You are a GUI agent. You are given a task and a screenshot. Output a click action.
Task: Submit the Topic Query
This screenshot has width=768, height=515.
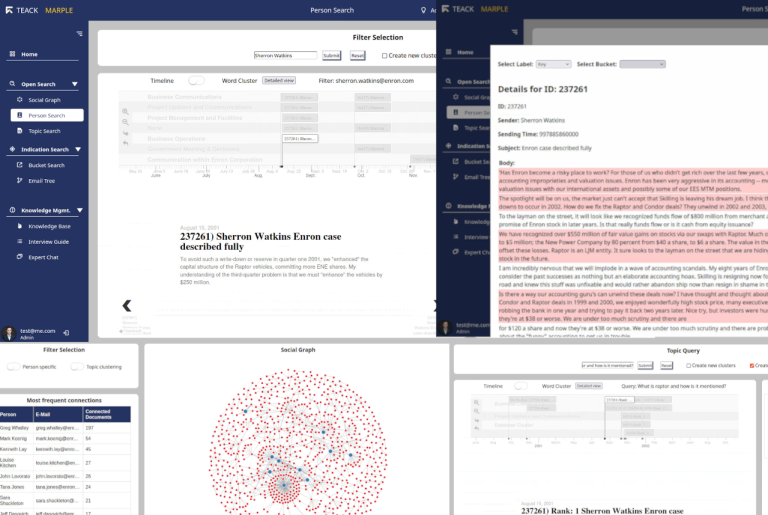coord(645,366)
